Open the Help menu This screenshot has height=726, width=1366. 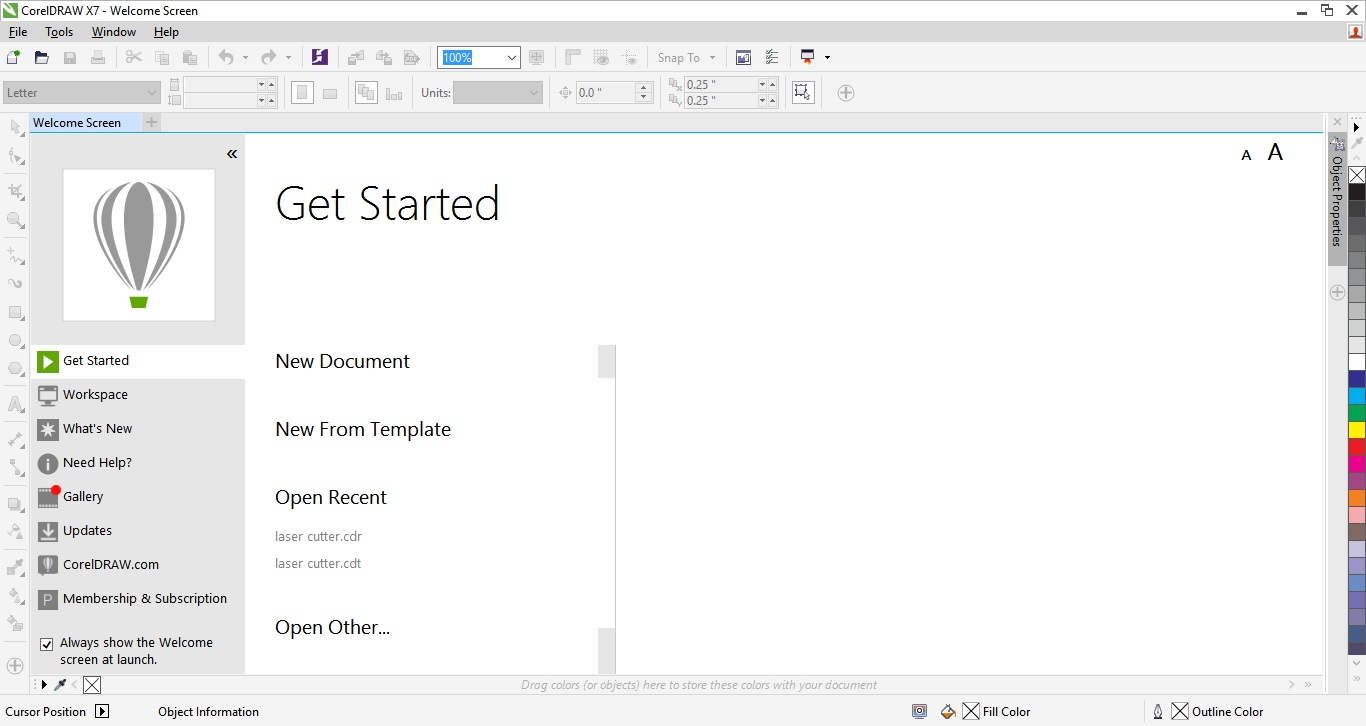(166, 32)
